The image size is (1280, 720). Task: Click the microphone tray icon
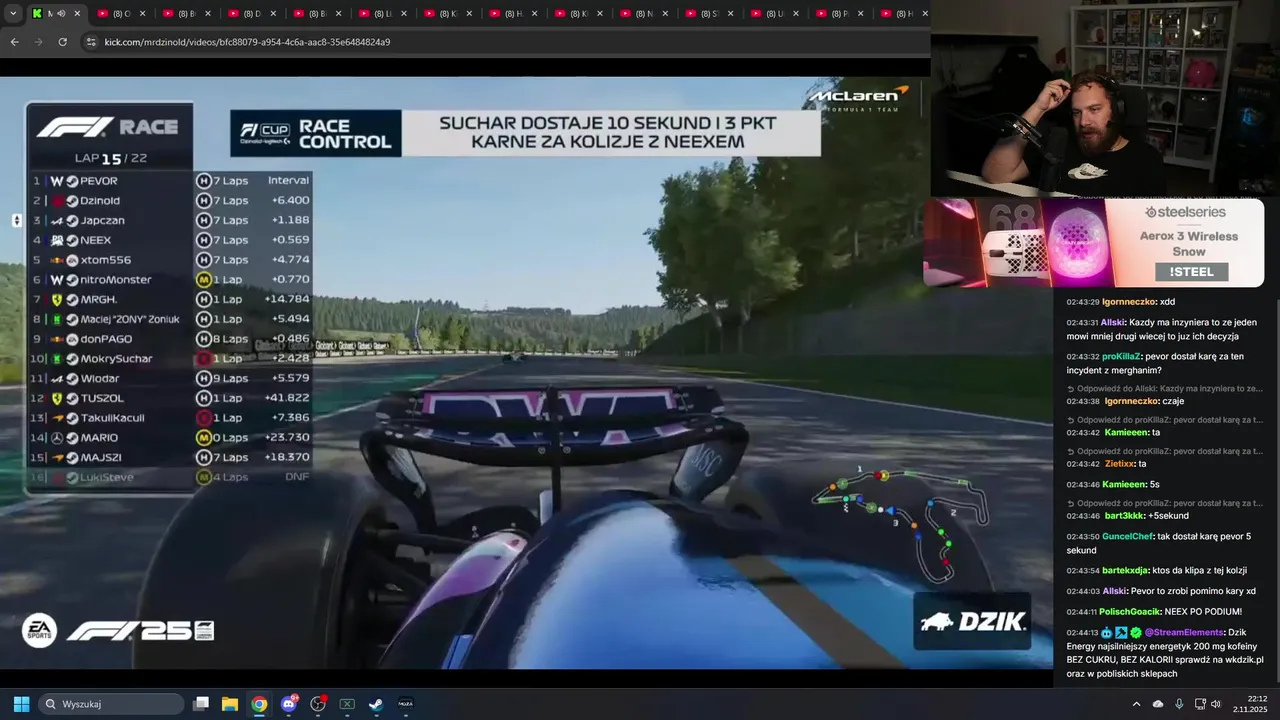coord(1179,704)
